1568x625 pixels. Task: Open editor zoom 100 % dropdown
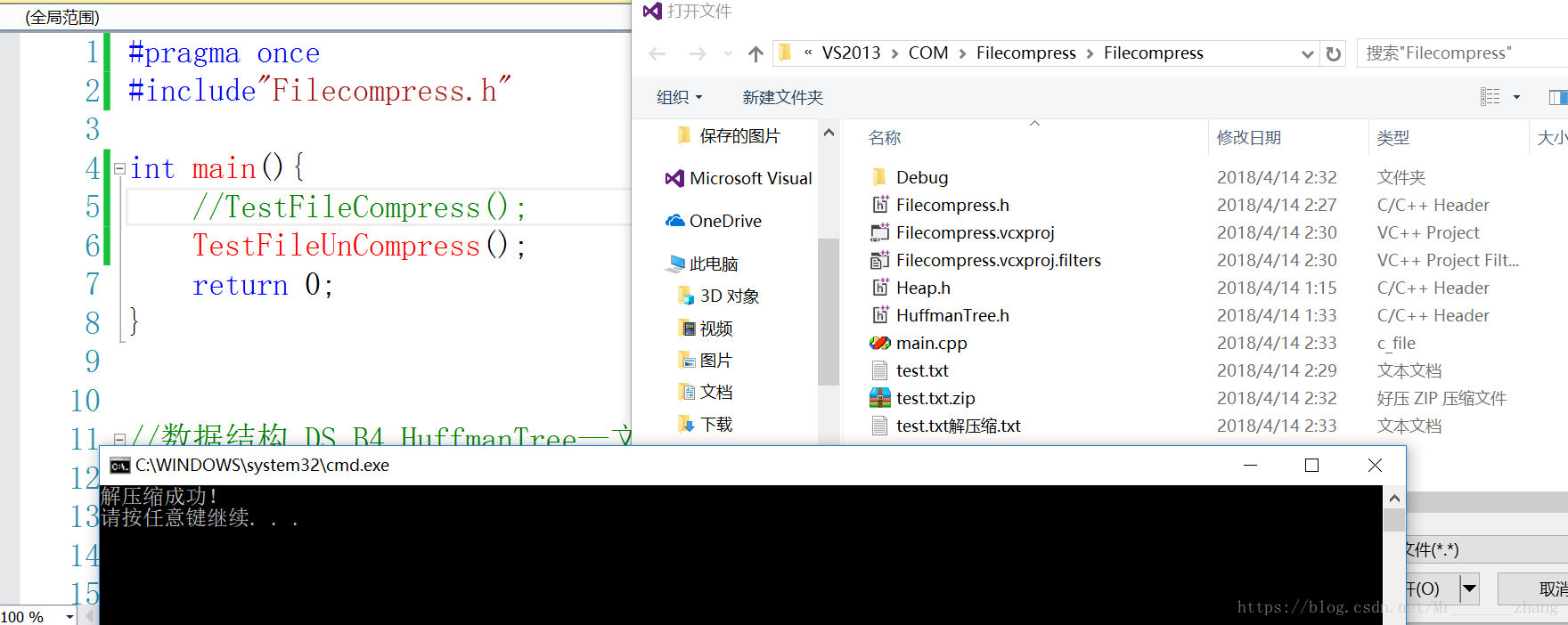(x=69, y=616)
